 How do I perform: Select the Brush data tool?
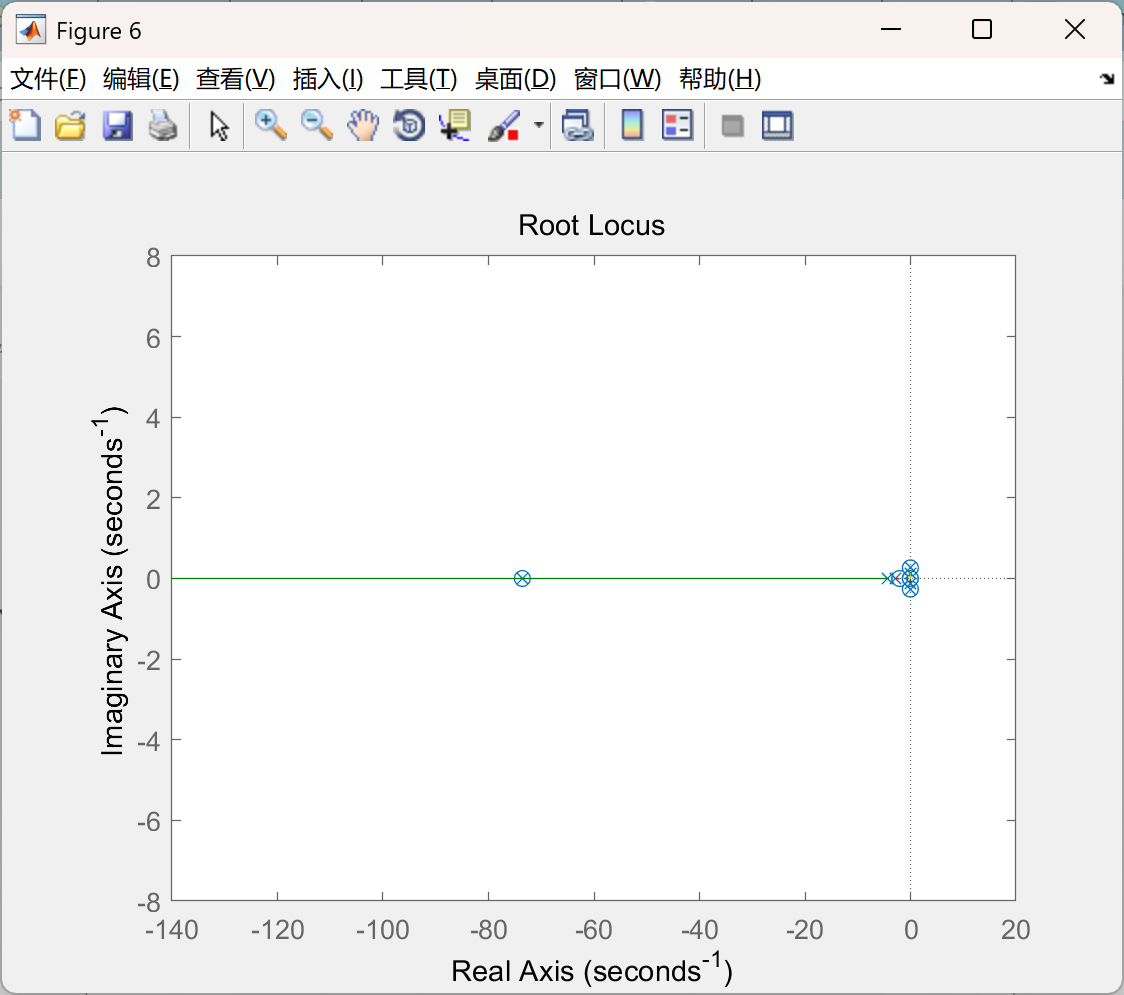coord(504,125)
